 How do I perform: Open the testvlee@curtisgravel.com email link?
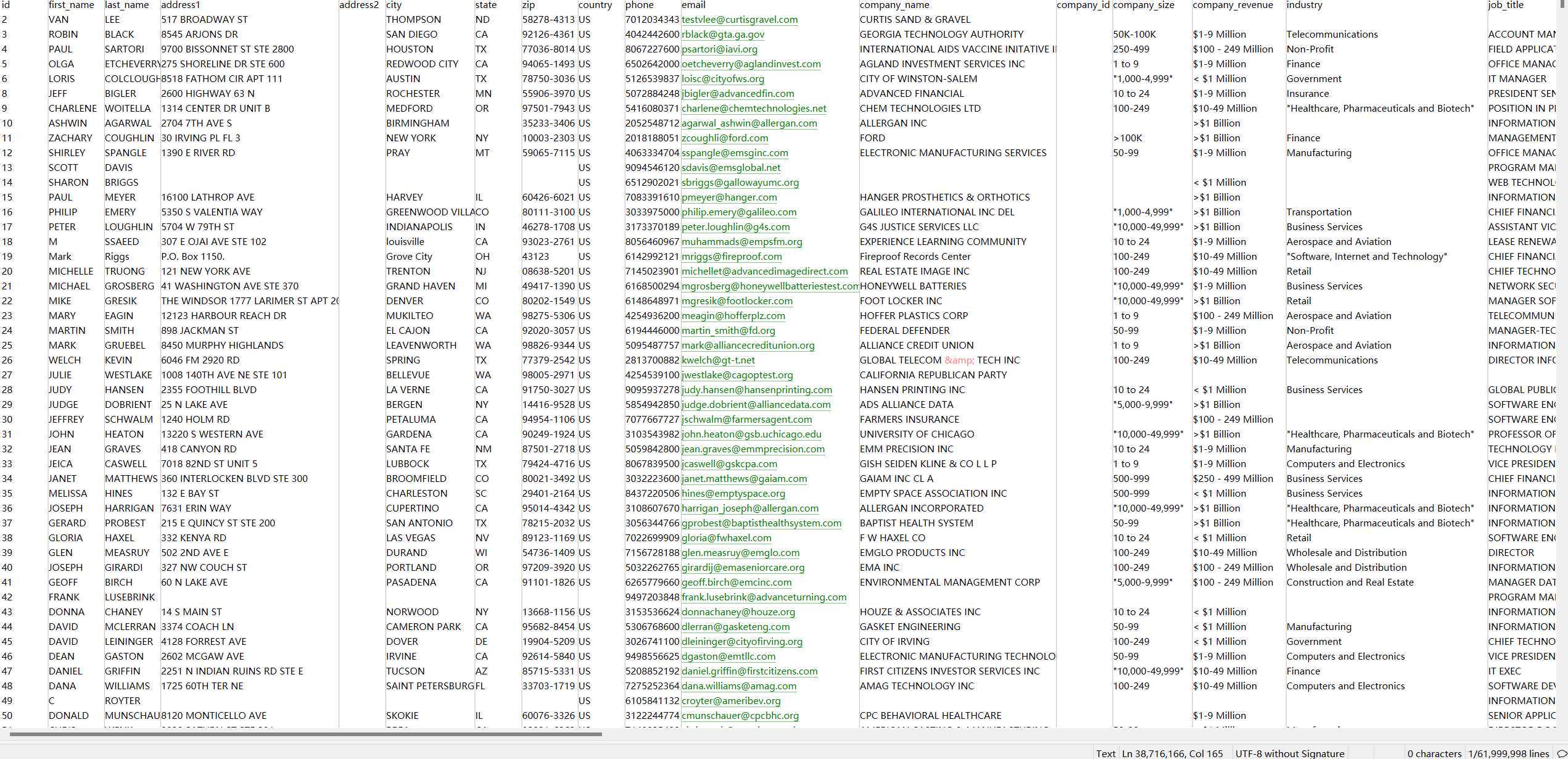740,20
